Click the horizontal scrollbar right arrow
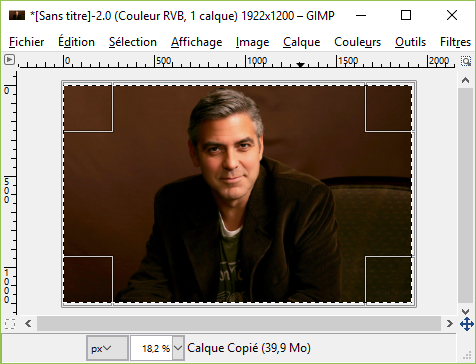 pyautogui.click(x=449, y=323)
